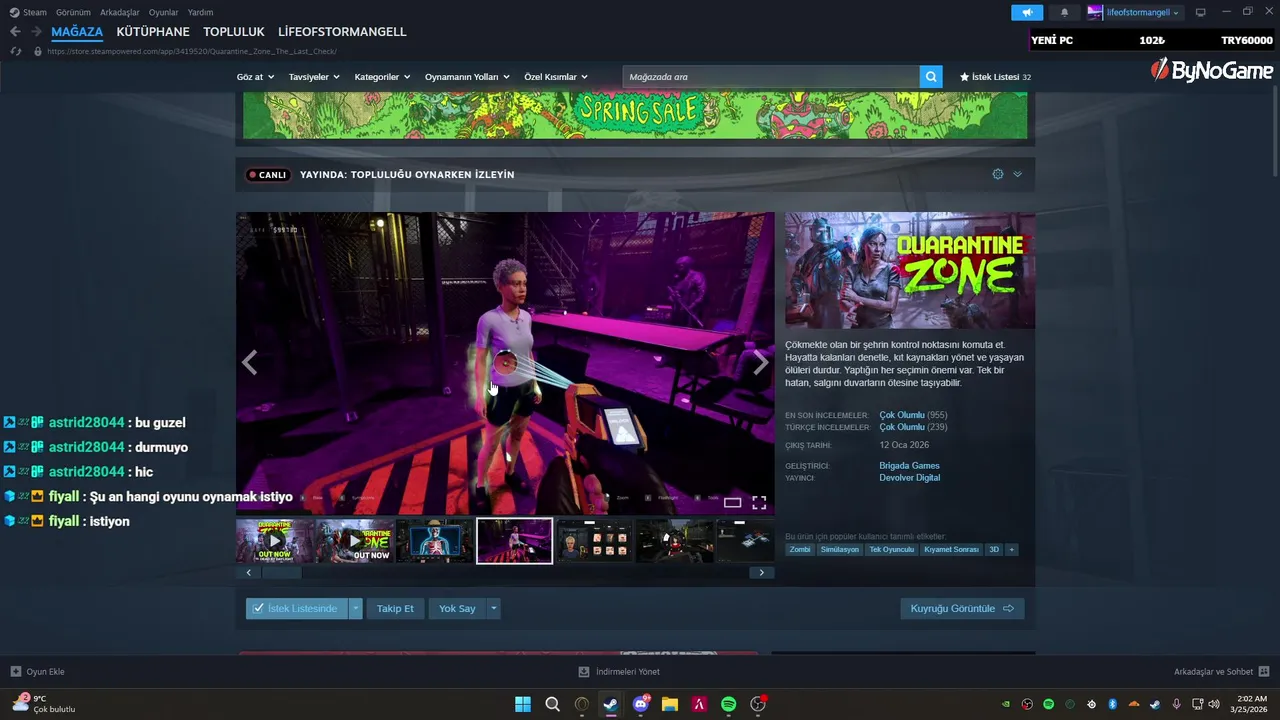Reload the store page
Image resolution: width=1280 pixels, height=720 pixels.
15,51
